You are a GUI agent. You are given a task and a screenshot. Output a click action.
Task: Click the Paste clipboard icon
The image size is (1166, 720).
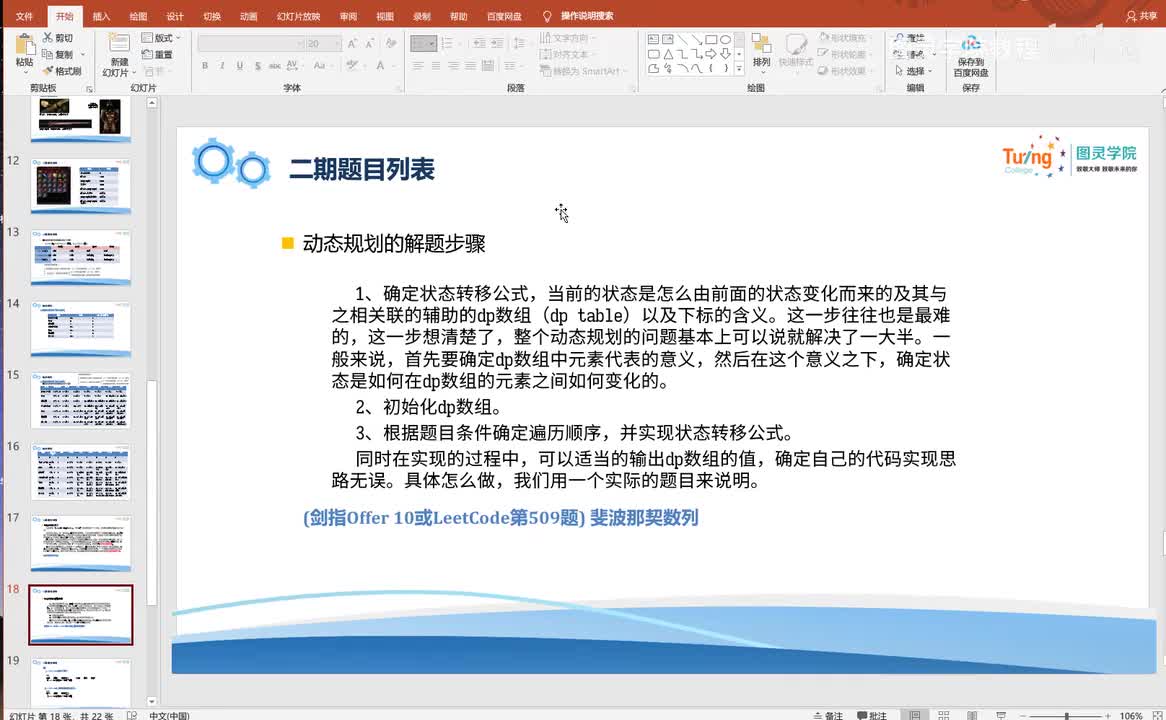point(25,45)
